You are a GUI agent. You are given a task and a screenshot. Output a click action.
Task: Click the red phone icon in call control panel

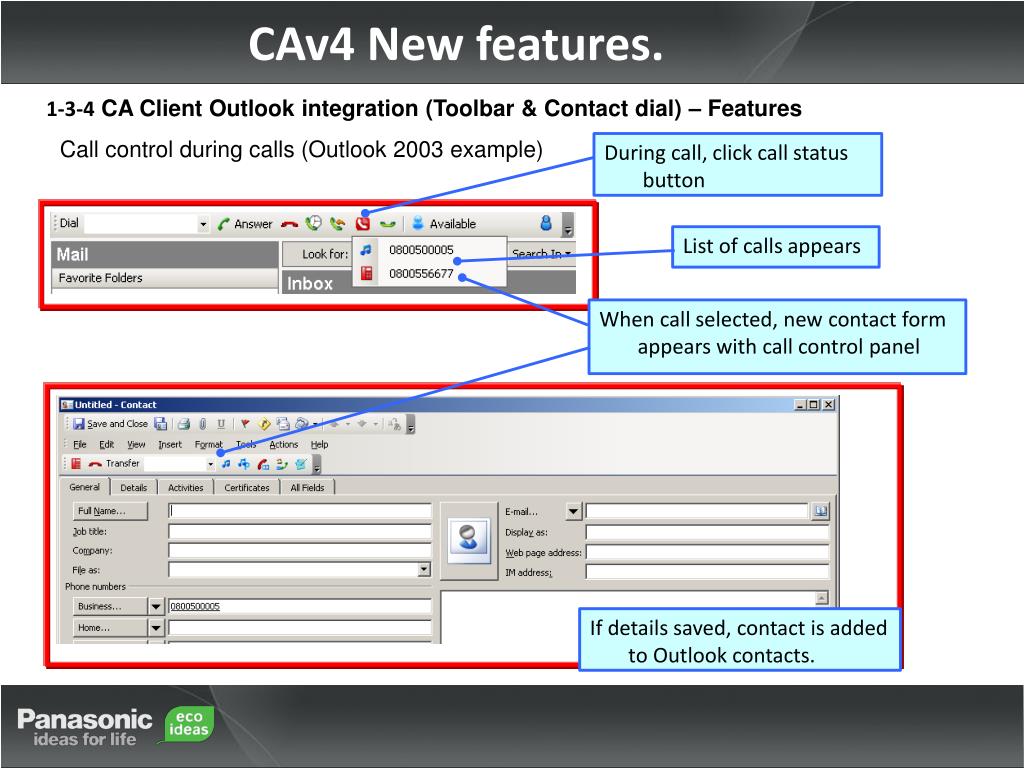(76, 464)
